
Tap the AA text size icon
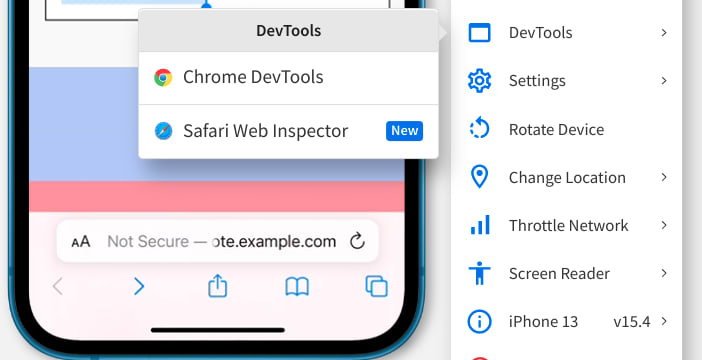pyautogui.click(x=81, y=242)
